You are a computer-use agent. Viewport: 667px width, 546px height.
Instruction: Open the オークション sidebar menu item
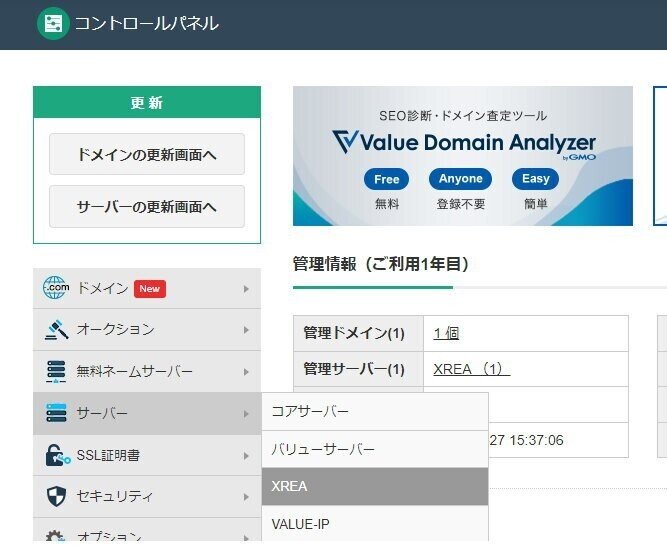click(147, 330)
